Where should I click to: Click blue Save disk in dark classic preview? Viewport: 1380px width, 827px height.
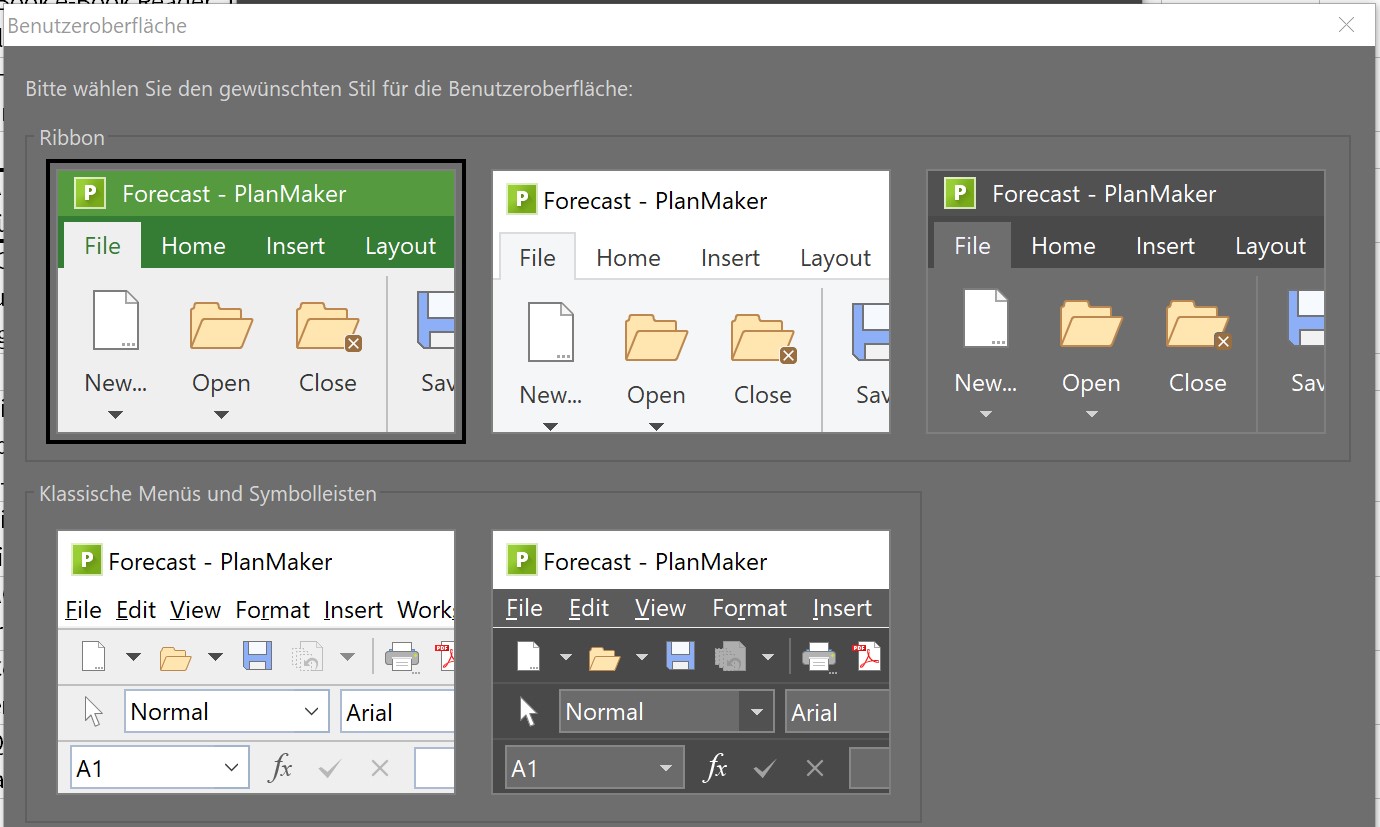[x=681, y=656]
